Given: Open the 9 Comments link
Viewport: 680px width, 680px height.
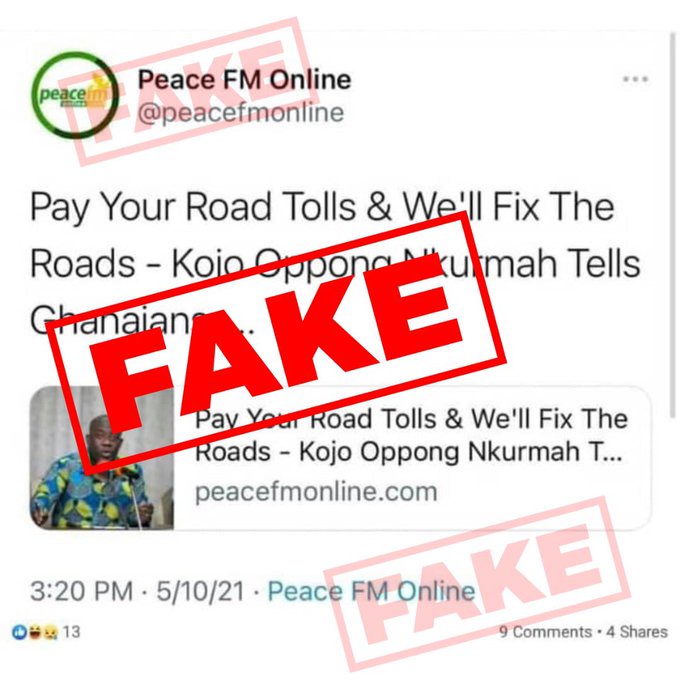Looking at the screenshot, I should (546, 632).
